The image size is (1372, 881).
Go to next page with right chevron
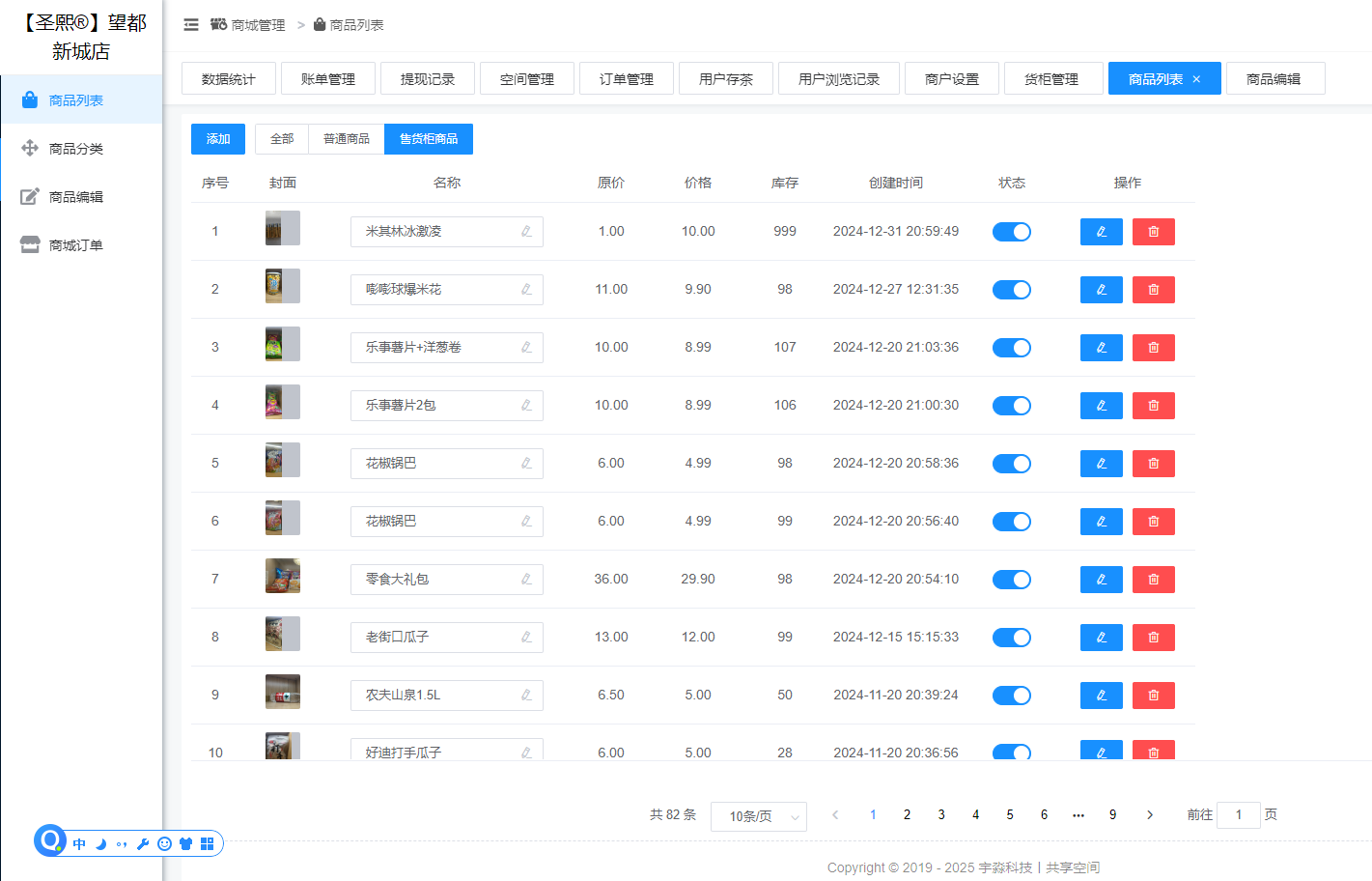[1149, 815]
